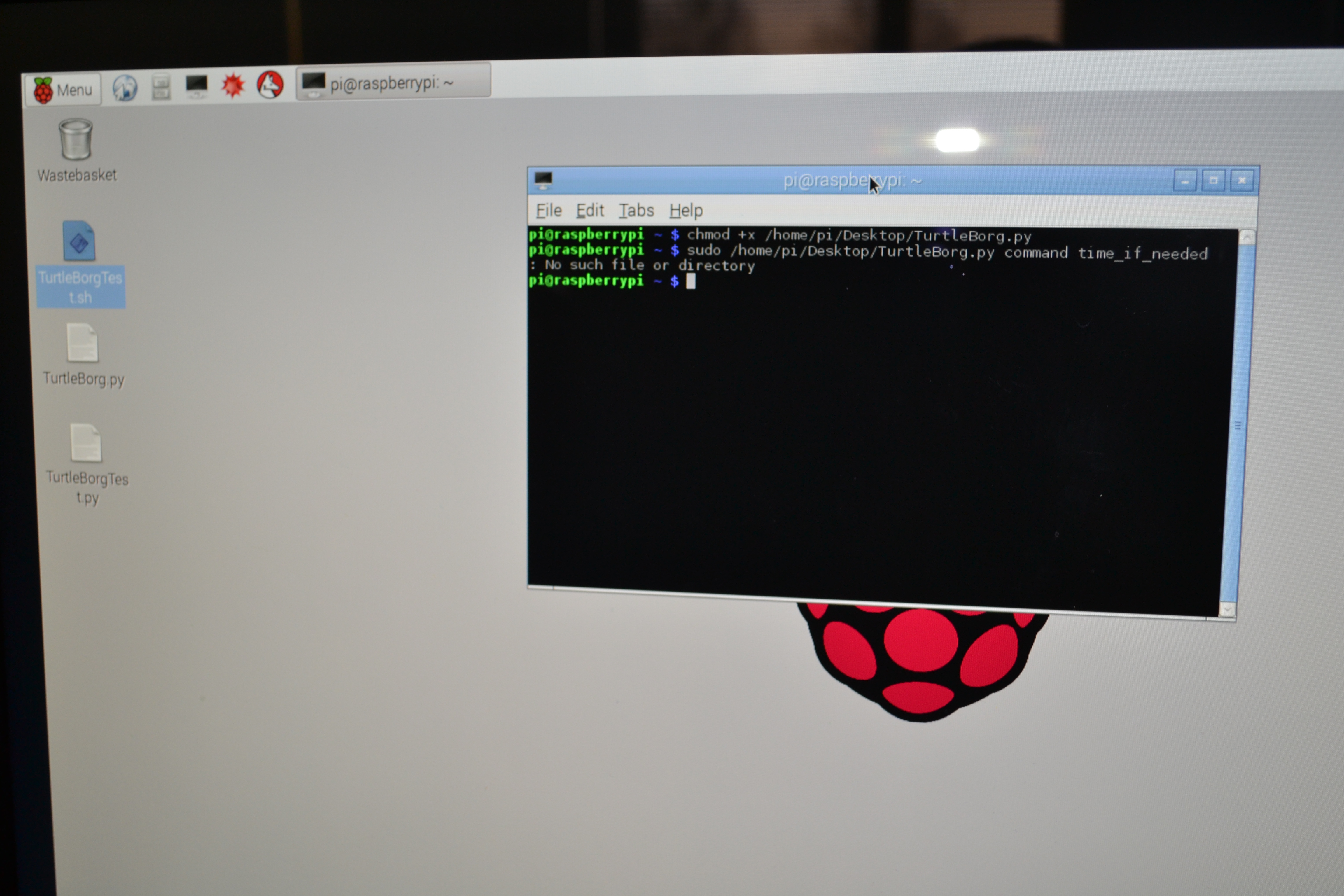Viewport: 1344px width, 896px height.
Task: Open the terminal File menu
Action: 549,210
